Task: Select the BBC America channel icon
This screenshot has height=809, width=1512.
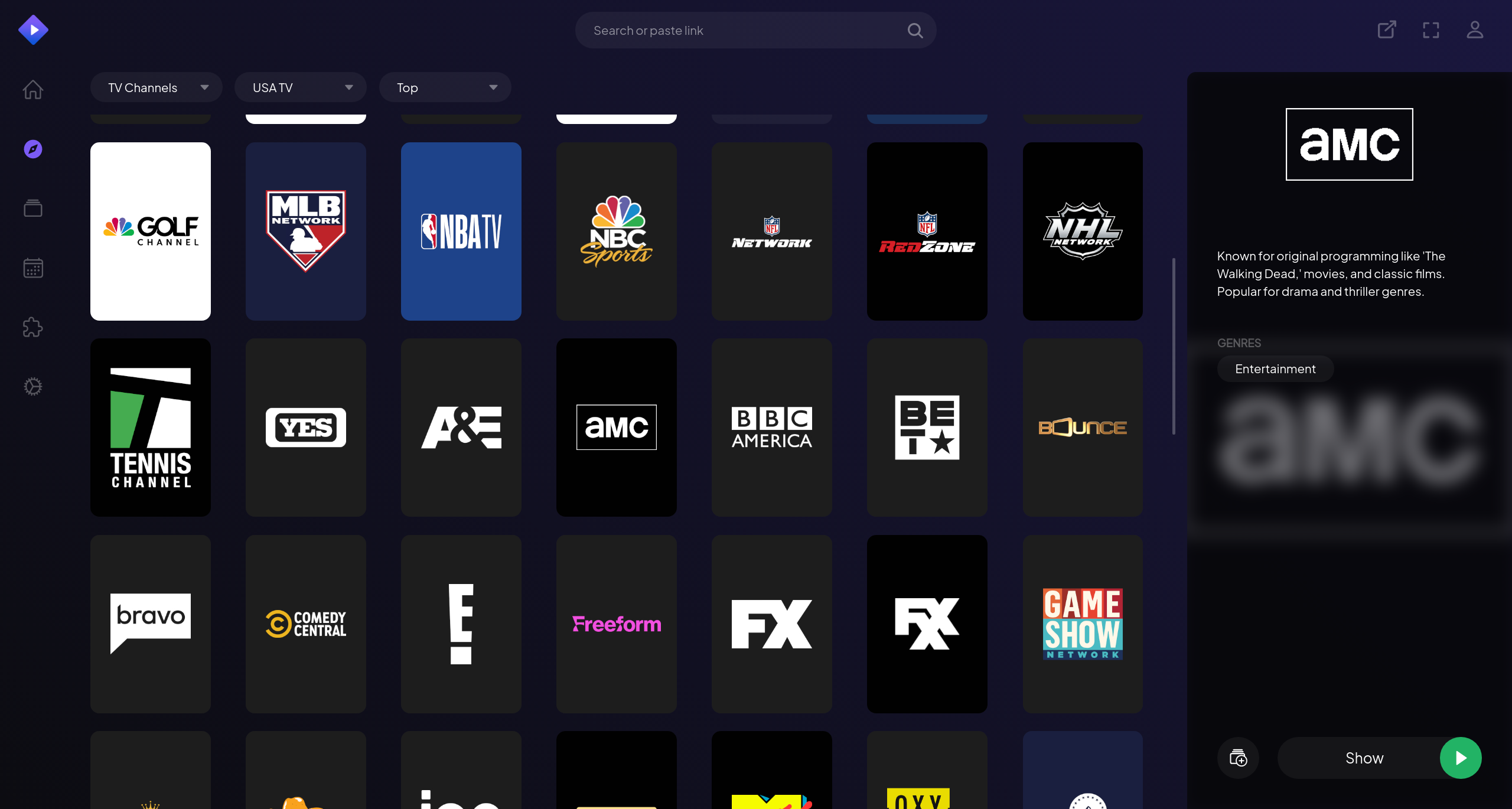Action: (x=772, y=427)
